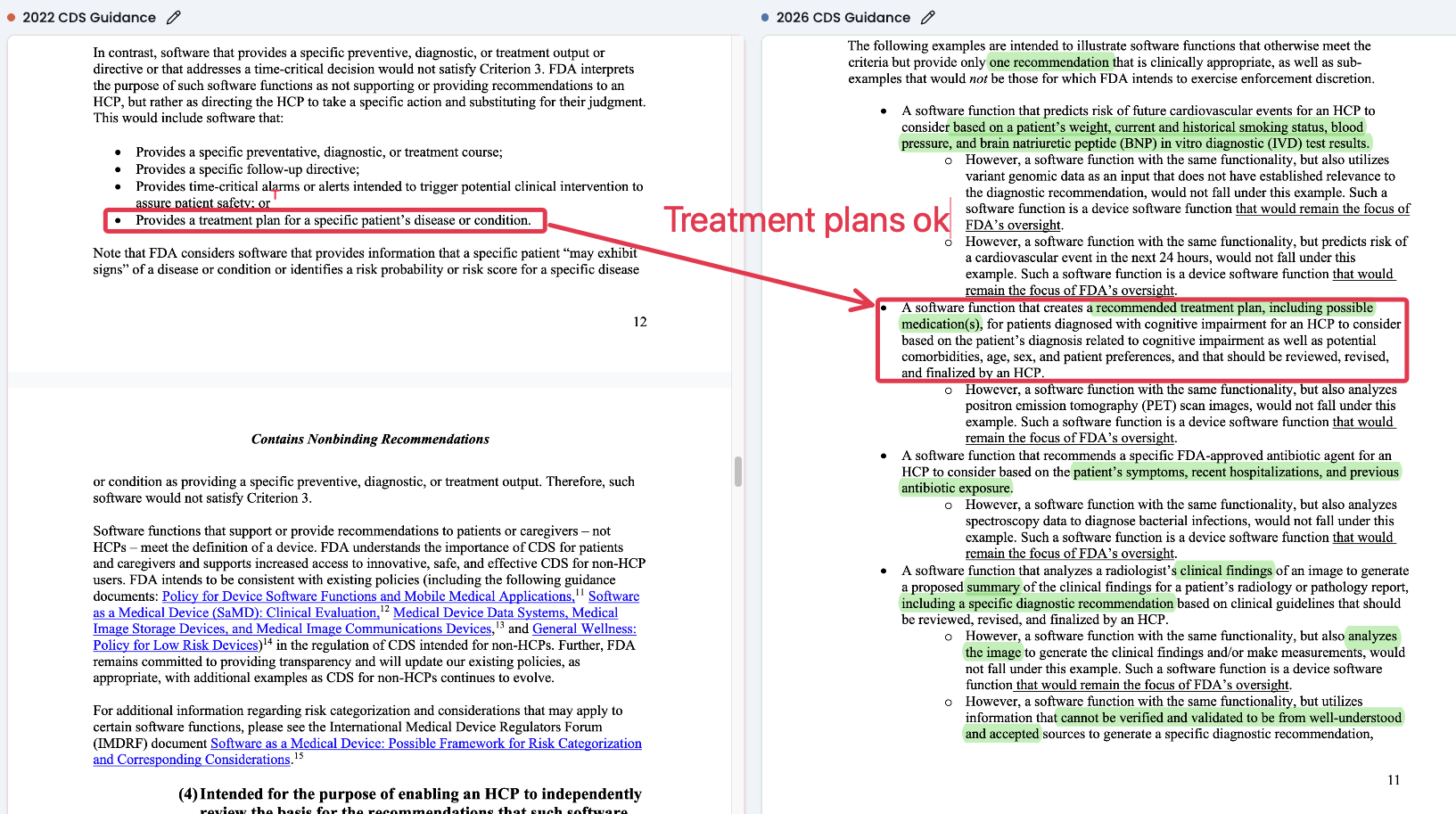The height and width of the screenshot is (814, 1456).
Task: Click the pencil icon beside 2022 CDS Guidance
Action: pos(174,17)
